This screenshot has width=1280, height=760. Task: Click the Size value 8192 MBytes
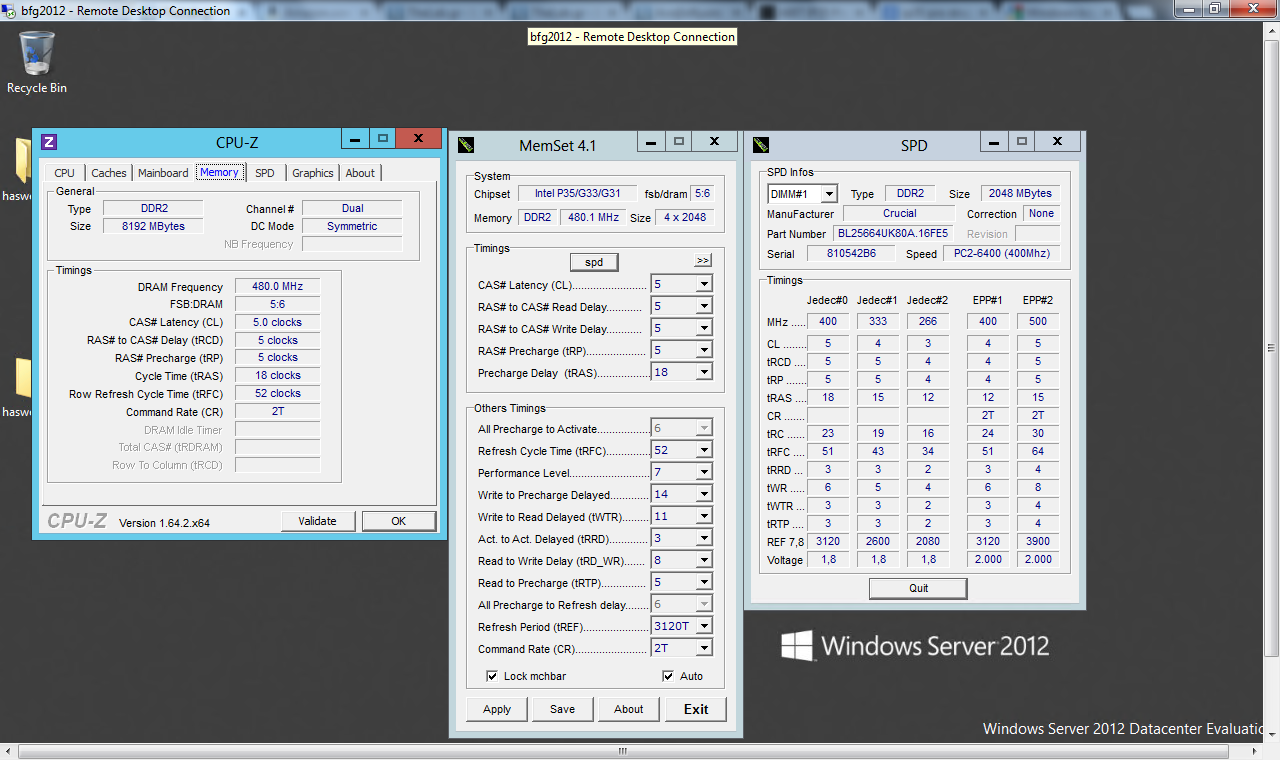tap(154, 226)
